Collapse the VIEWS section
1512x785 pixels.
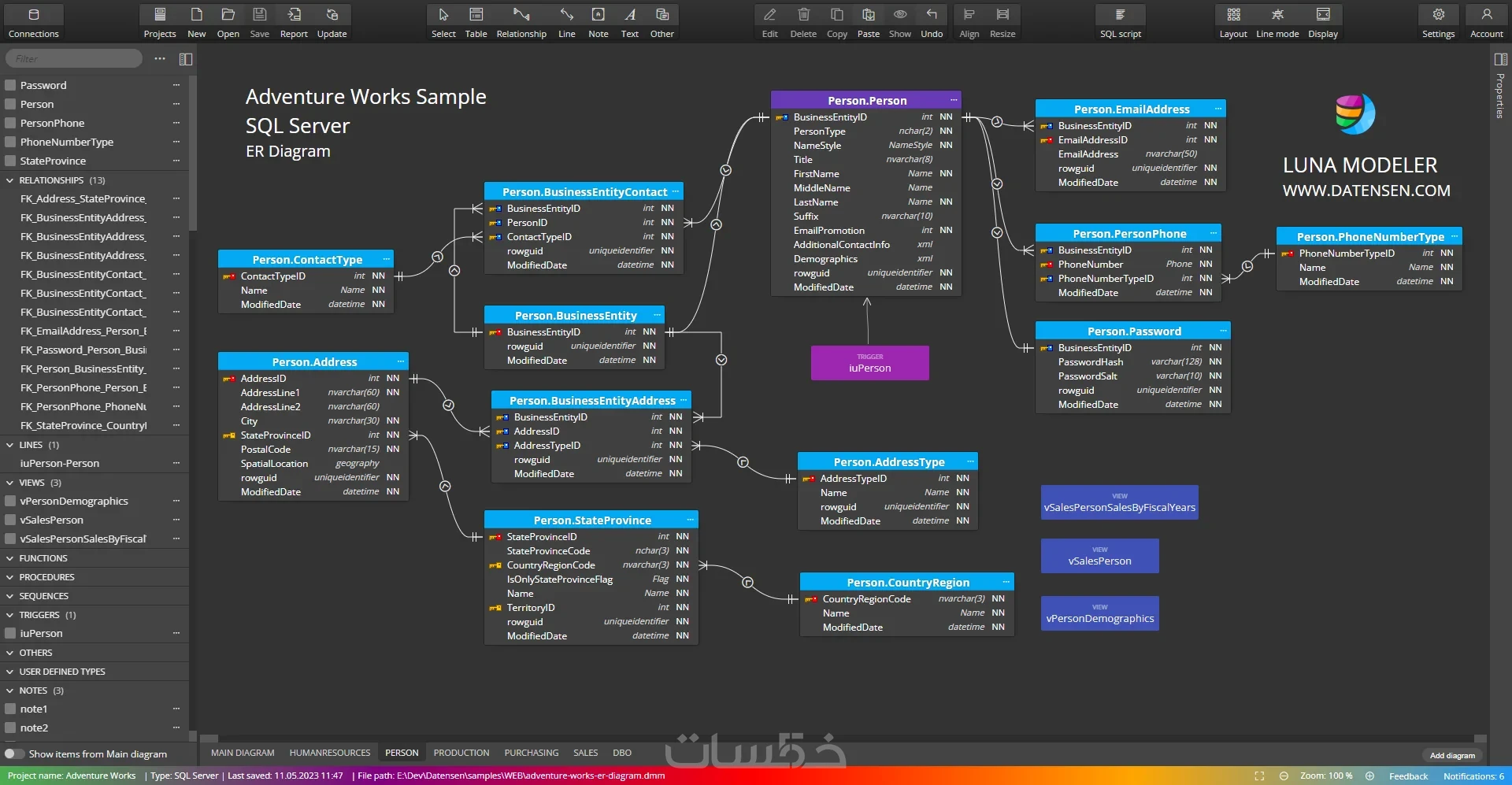click(10, 483)
